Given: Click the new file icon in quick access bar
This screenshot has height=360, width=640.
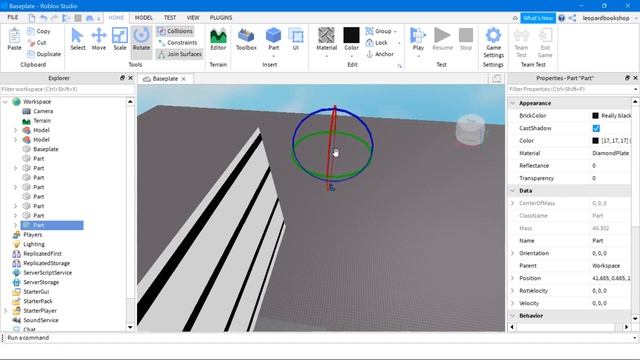Looking at the screenshot, I should [x=32, y=18].
